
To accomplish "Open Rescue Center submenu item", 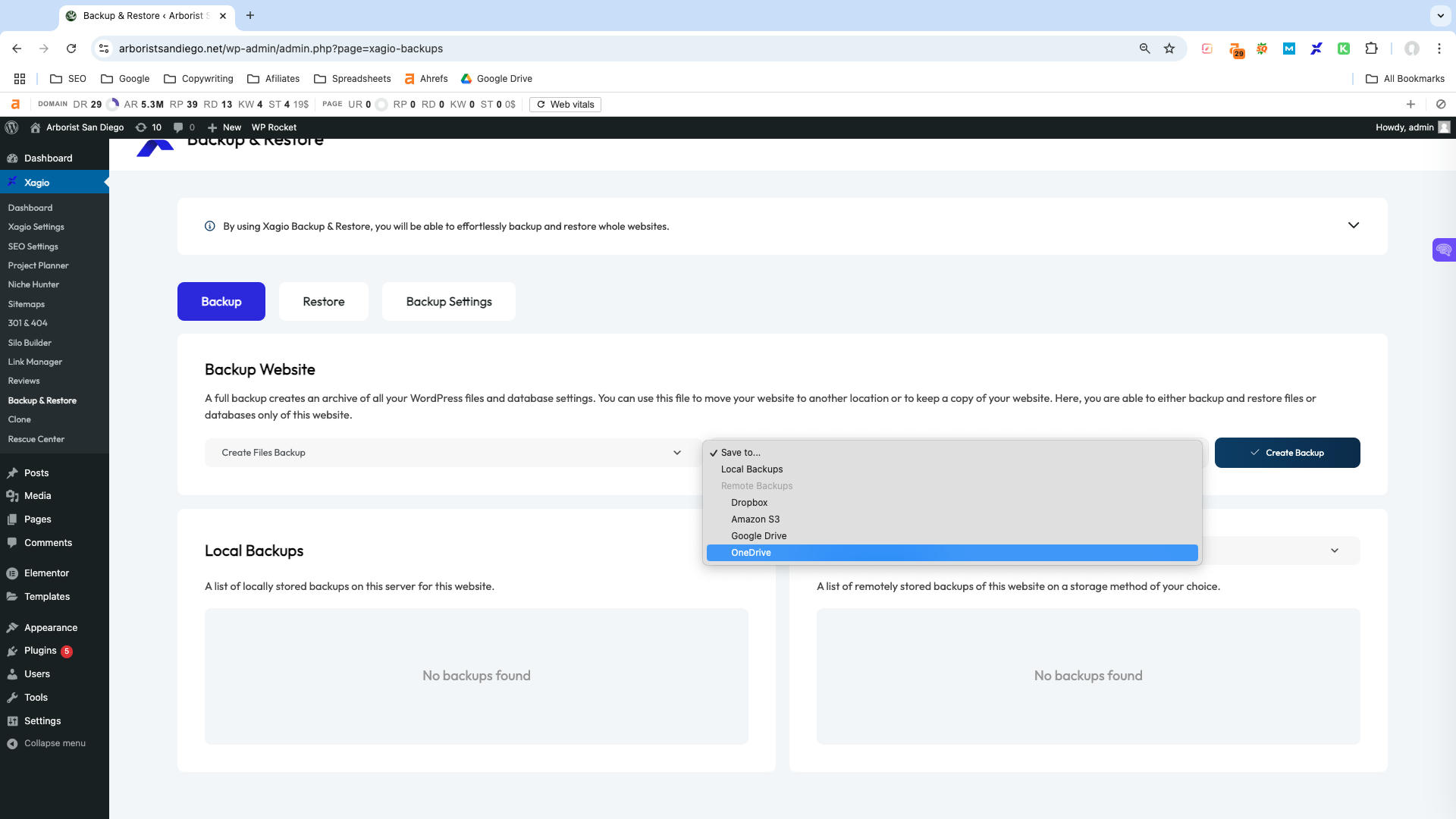I will (55, 439).
